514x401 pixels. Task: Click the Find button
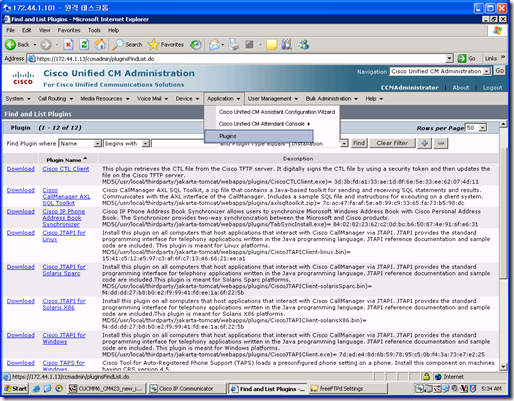click(359, 143)
